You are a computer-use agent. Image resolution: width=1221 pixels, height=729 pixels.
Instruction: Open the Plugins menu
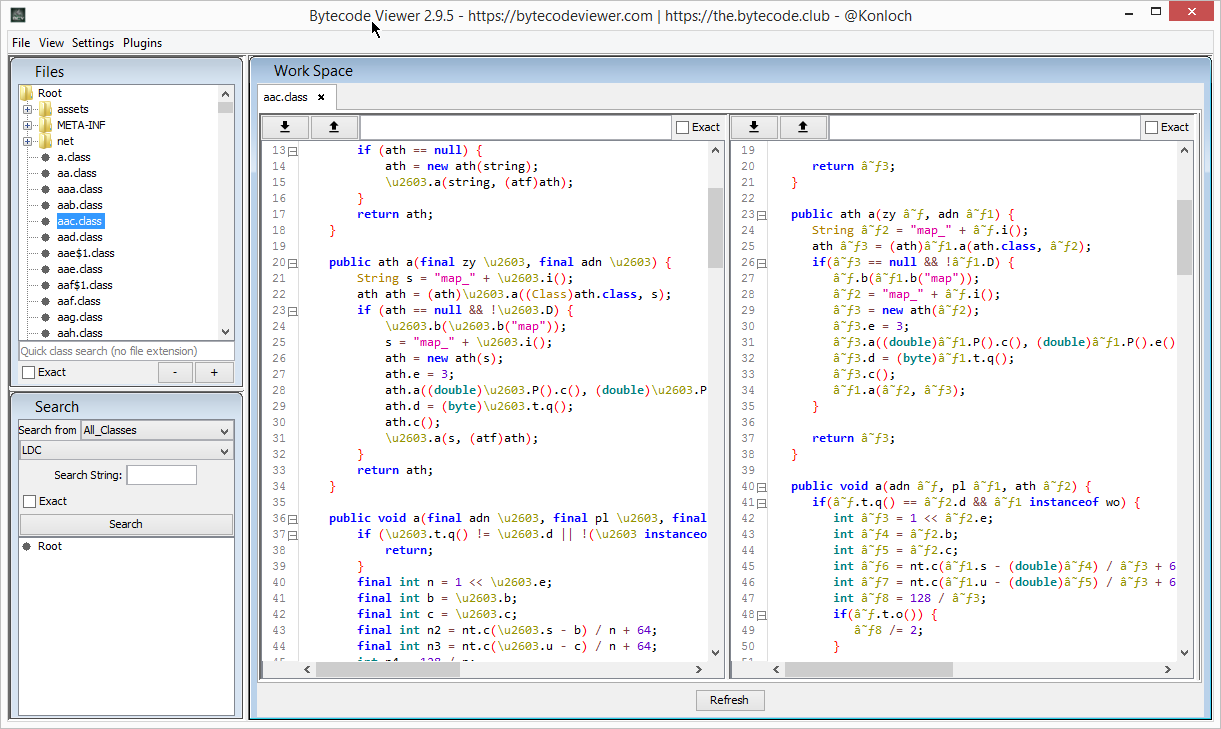coord(142,43)
